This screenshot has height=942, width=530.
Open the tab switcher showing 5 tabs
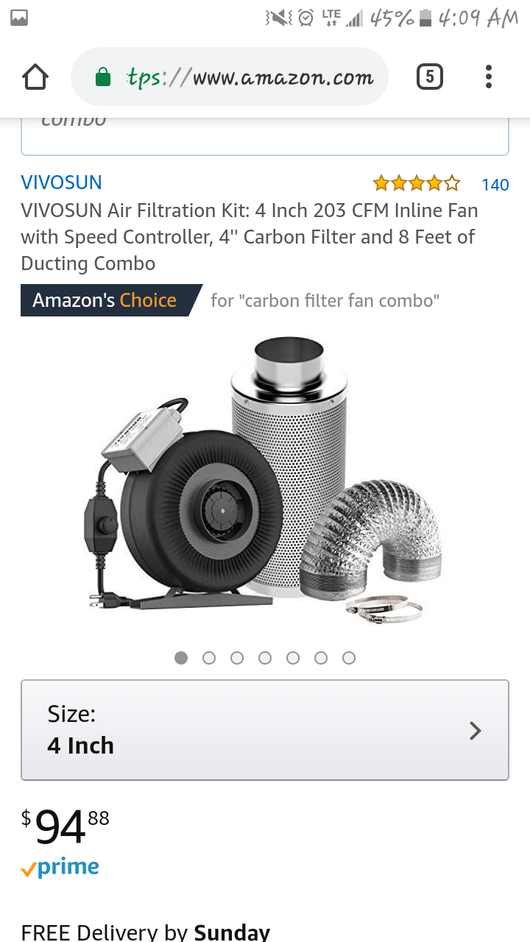point(430,77)
